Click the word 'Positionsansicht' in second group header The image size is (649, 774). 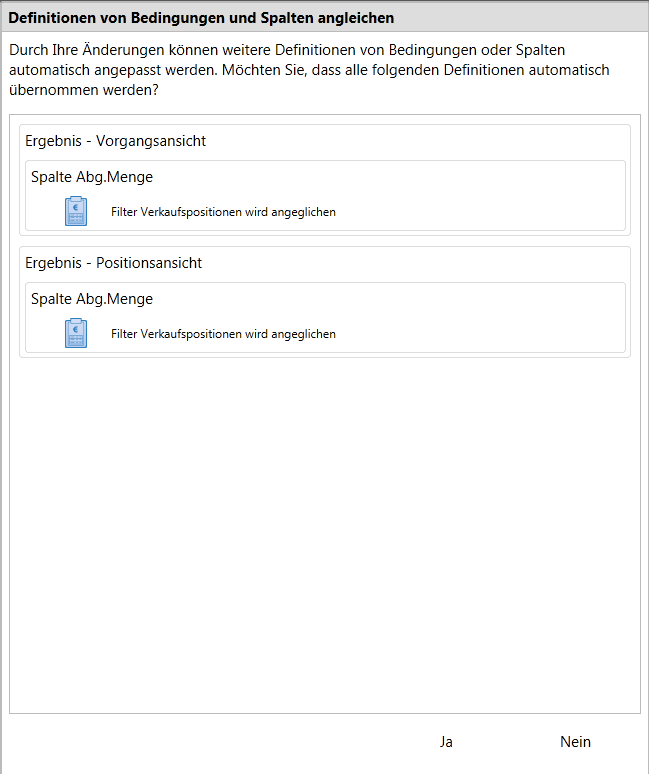[149, 263]
